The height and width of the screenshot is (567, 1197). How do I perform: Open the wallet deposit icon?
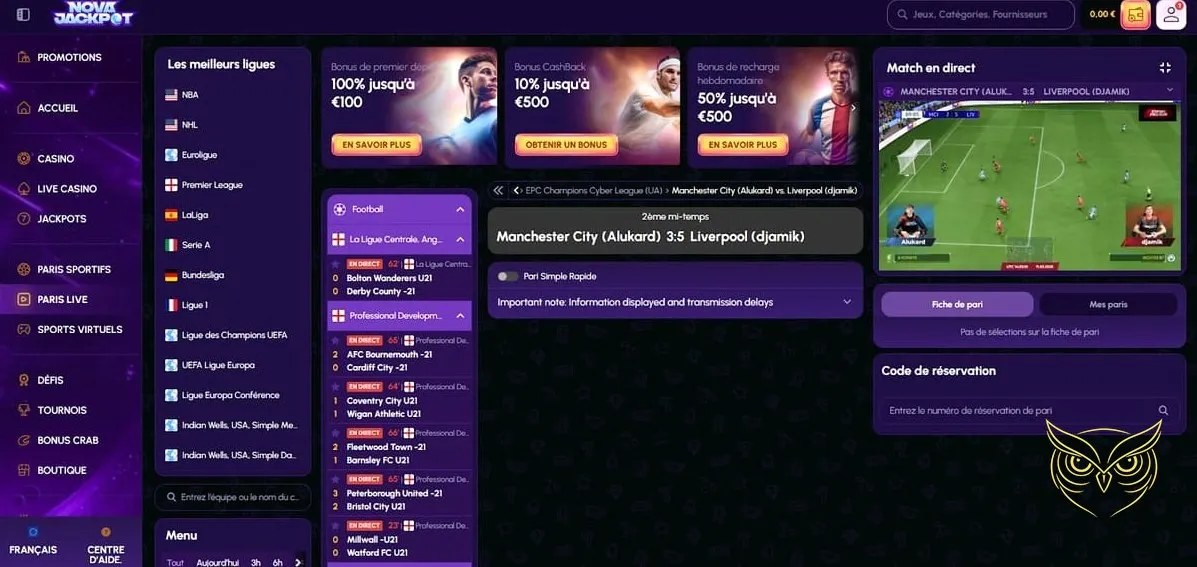point(1135,14)
